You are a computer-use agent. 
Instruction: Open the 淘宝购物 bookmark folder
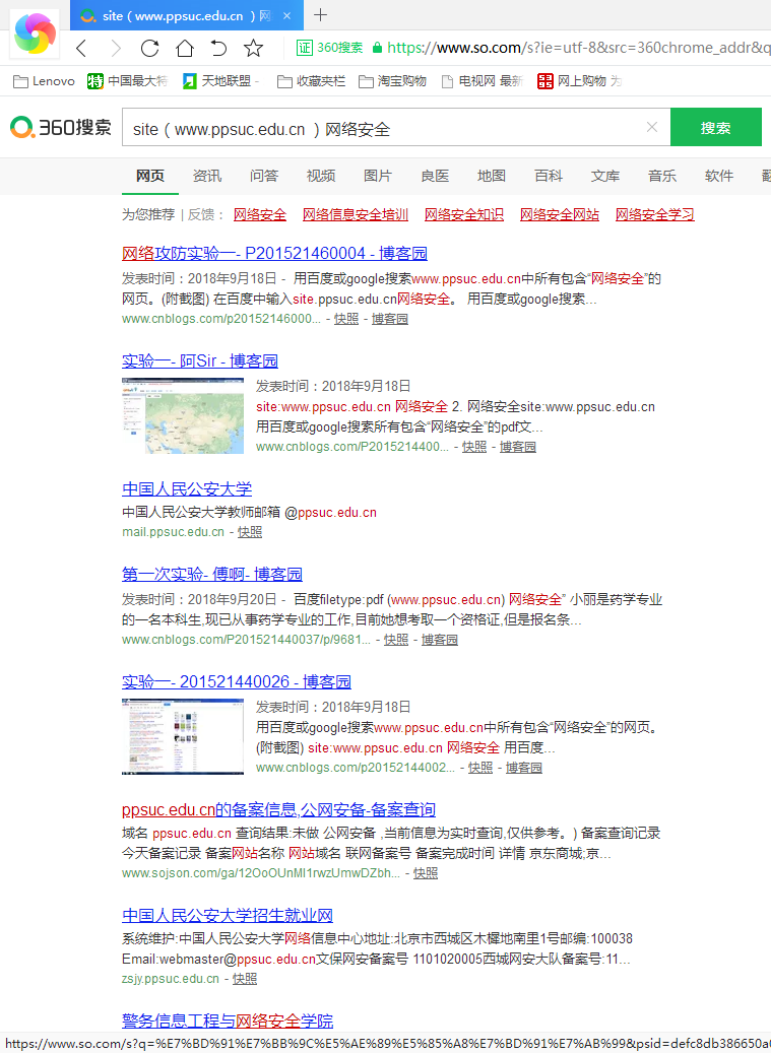tap(393, 81)
